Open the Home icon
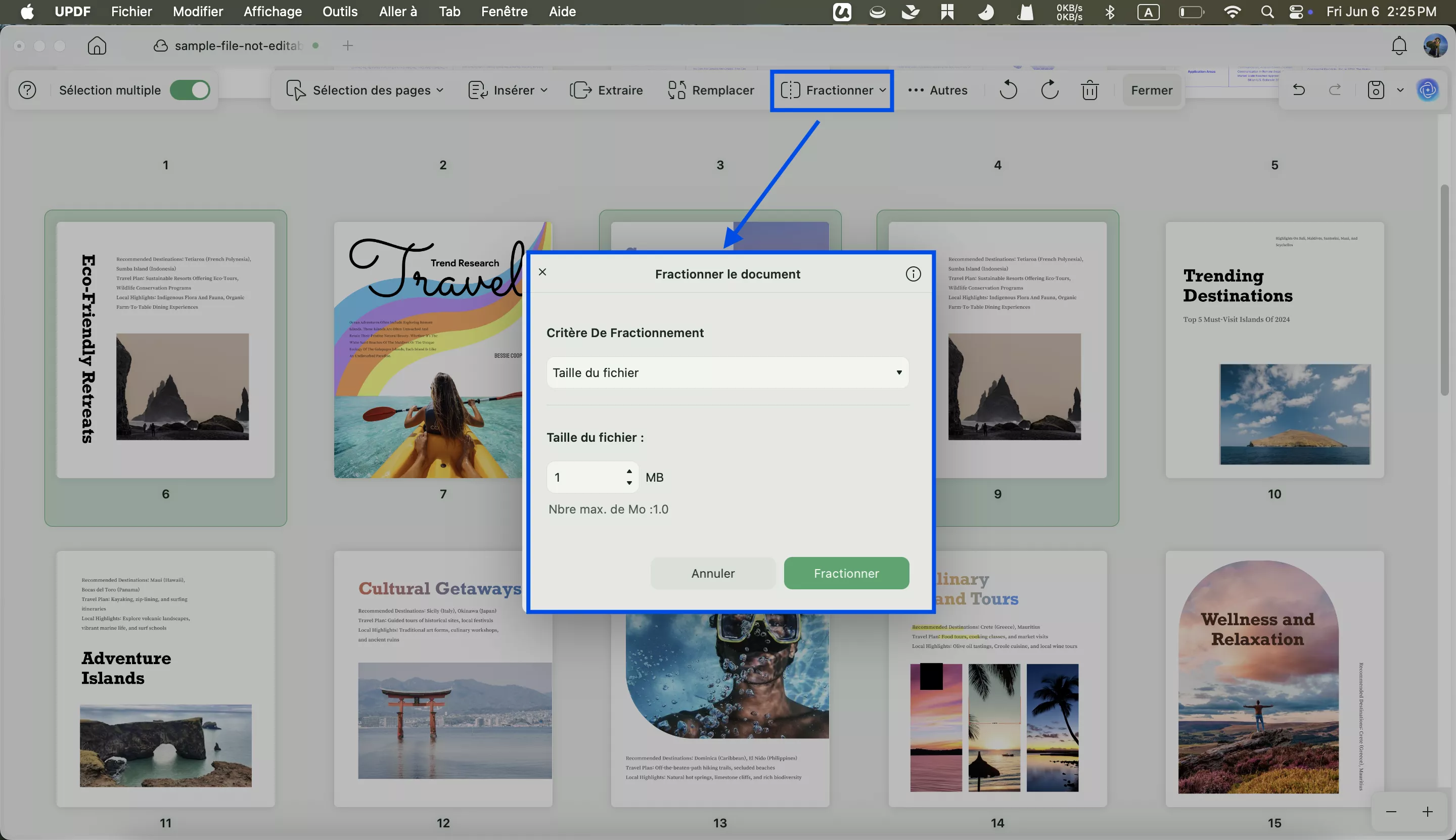This screenshot has height=840, width=1456. point(97,45)
